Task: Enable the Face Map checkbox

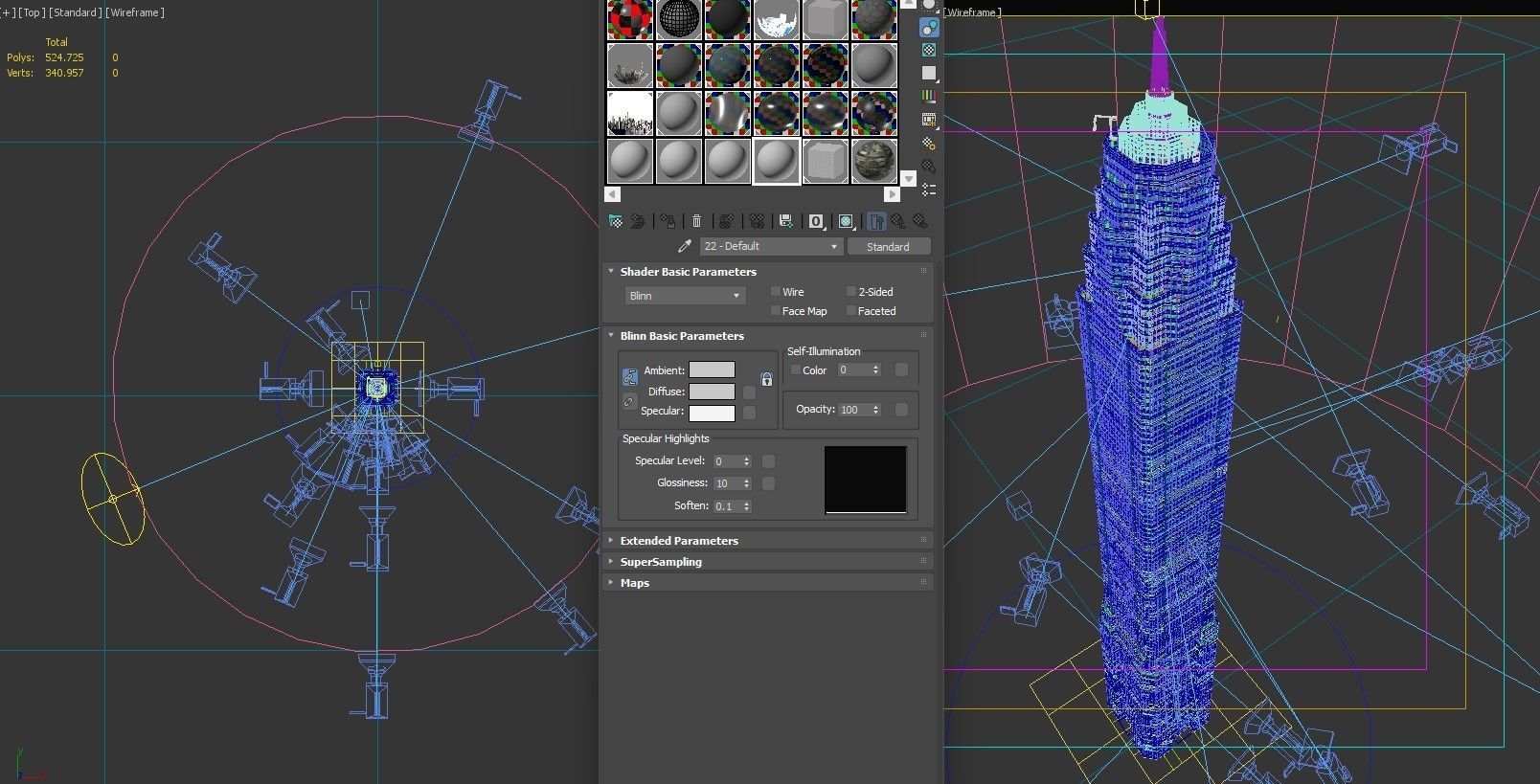Action: click(776, 310)
